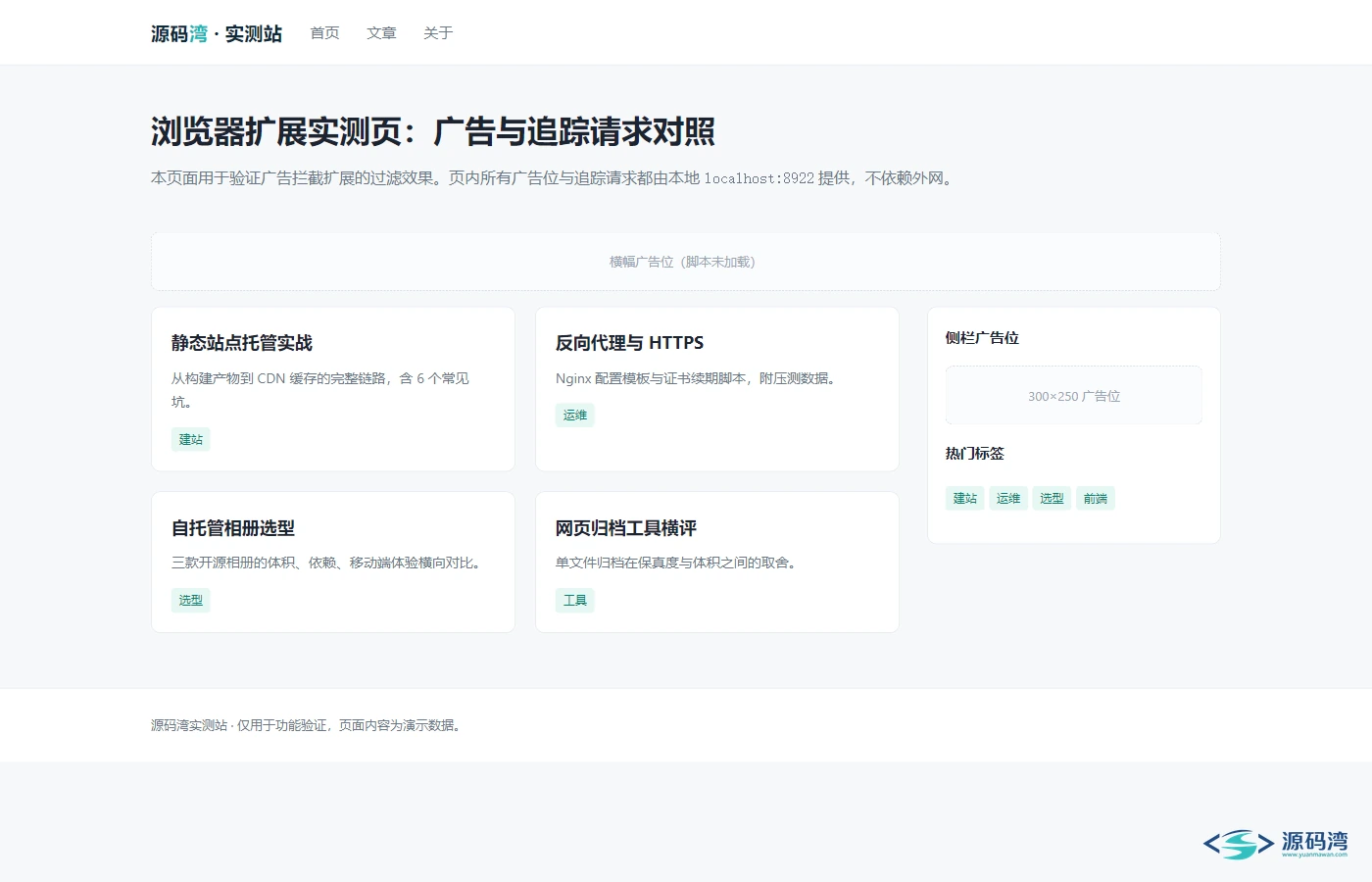1372x882 pixels.
Task: Click 建站 tag in 静态站点托管实战 card
Action: [x=191, y=440]
